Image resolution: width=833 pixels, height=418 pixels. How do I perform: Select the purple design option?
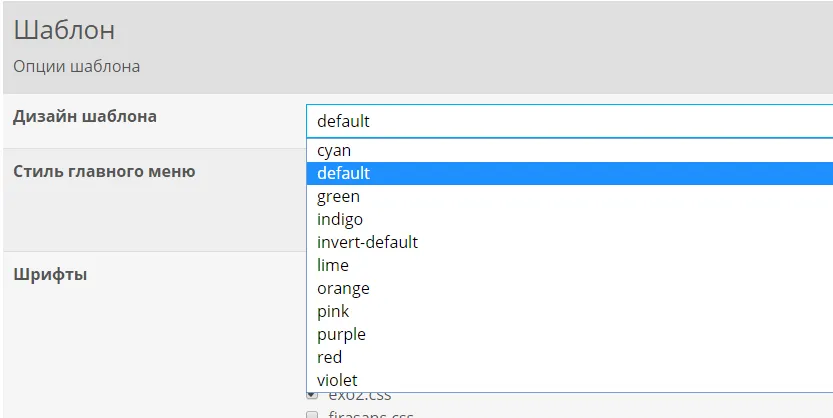point(341,334)
